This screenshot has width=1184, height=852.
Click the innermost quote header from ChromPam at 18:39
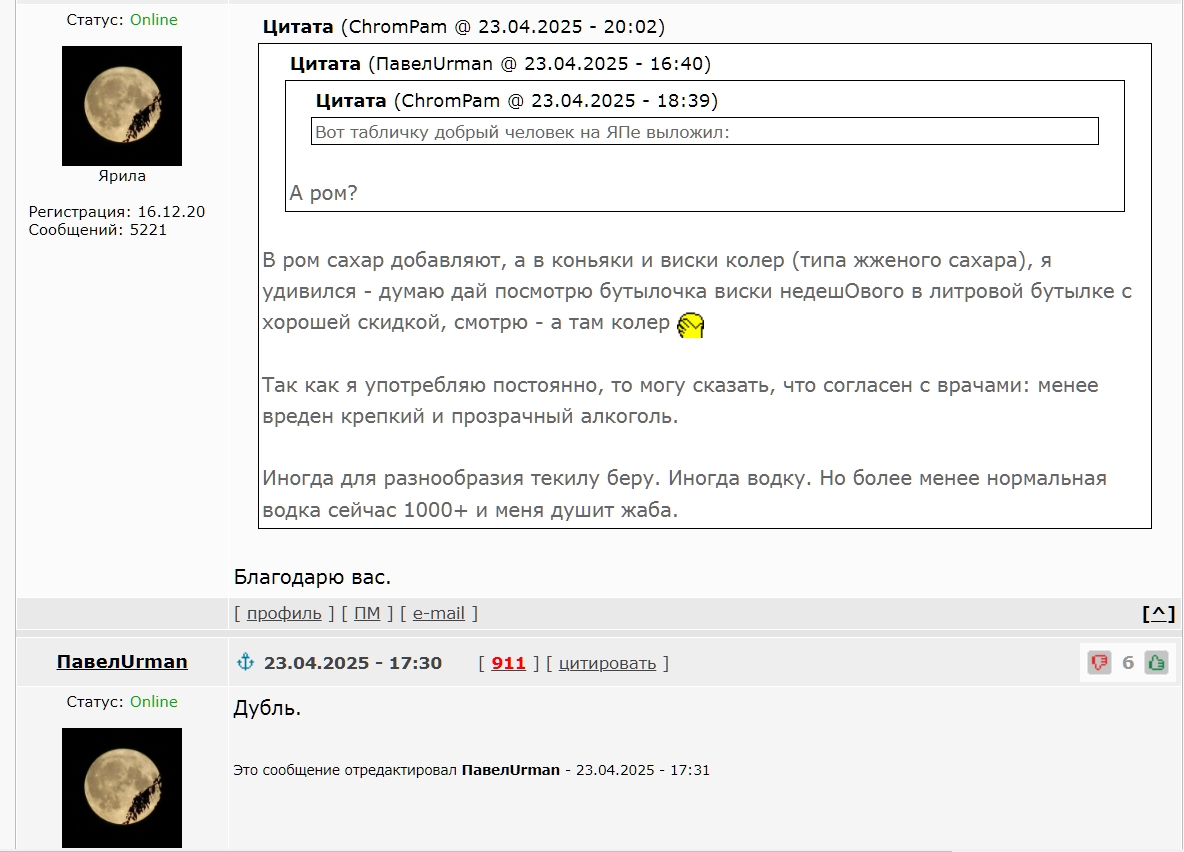[516, 101]
